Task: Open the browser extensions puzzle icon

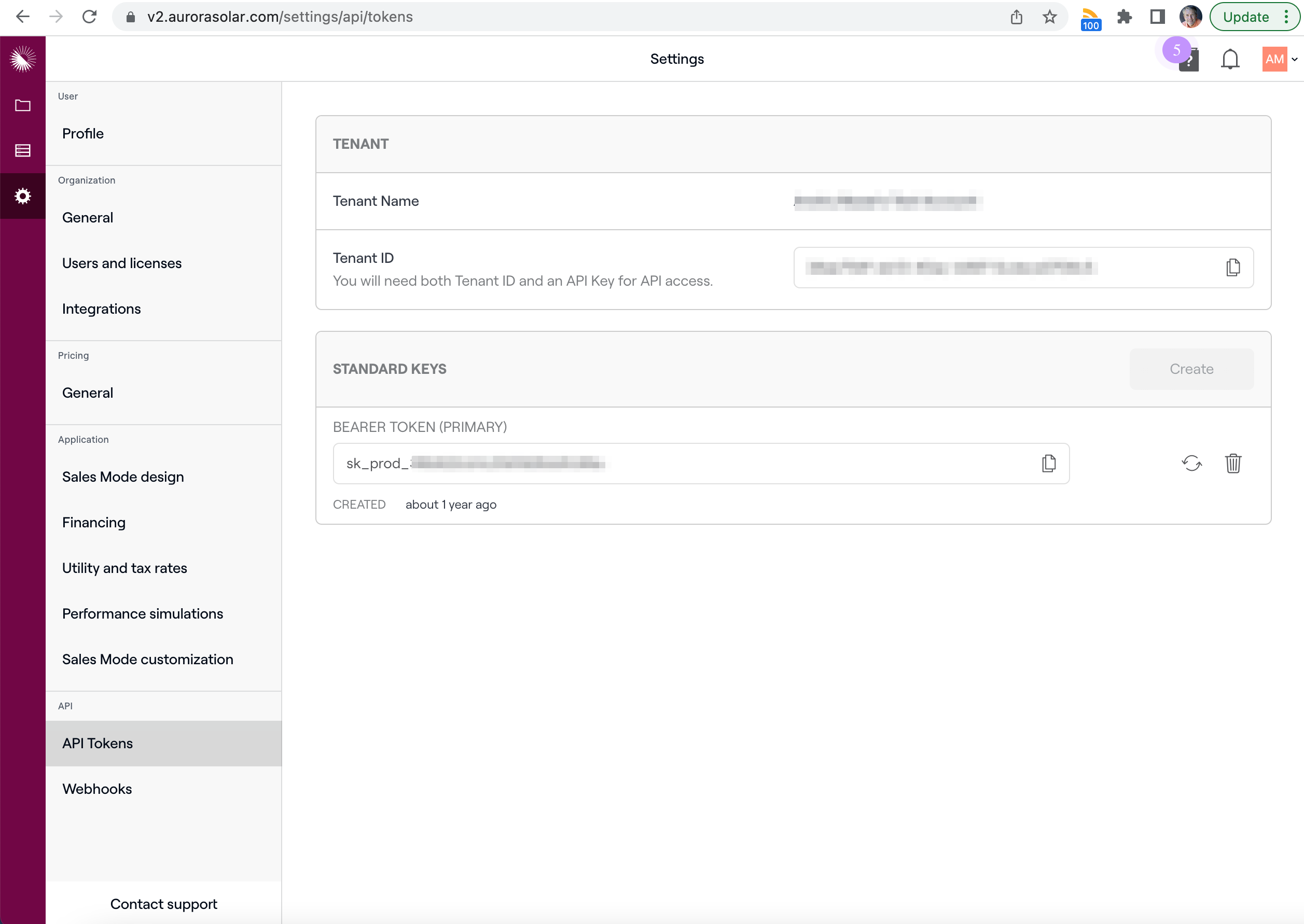Action: [1123, 17]
